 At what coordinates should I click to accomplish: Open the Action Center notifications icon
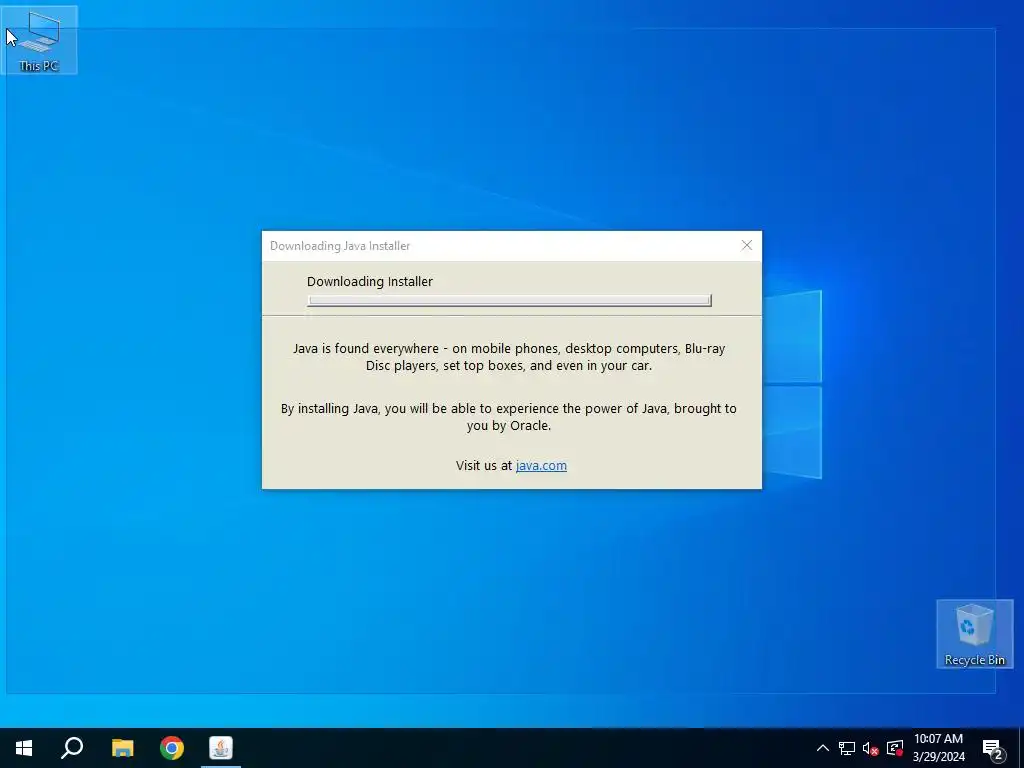coord(993,748)
